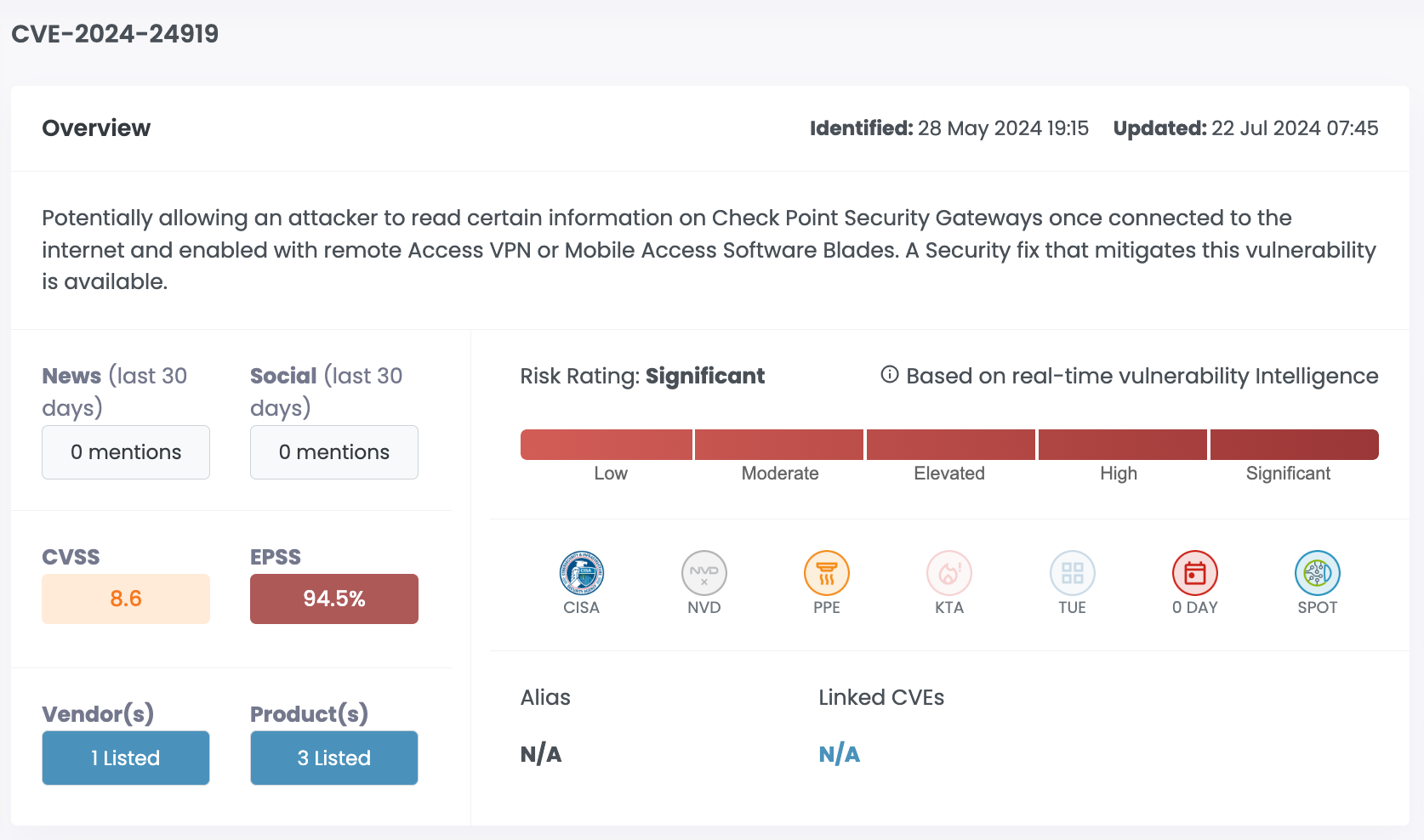The width and height of the screenshot is (1424, 840).
Task: Select the PPE indicator icon
Action: (x=827, y=573)
